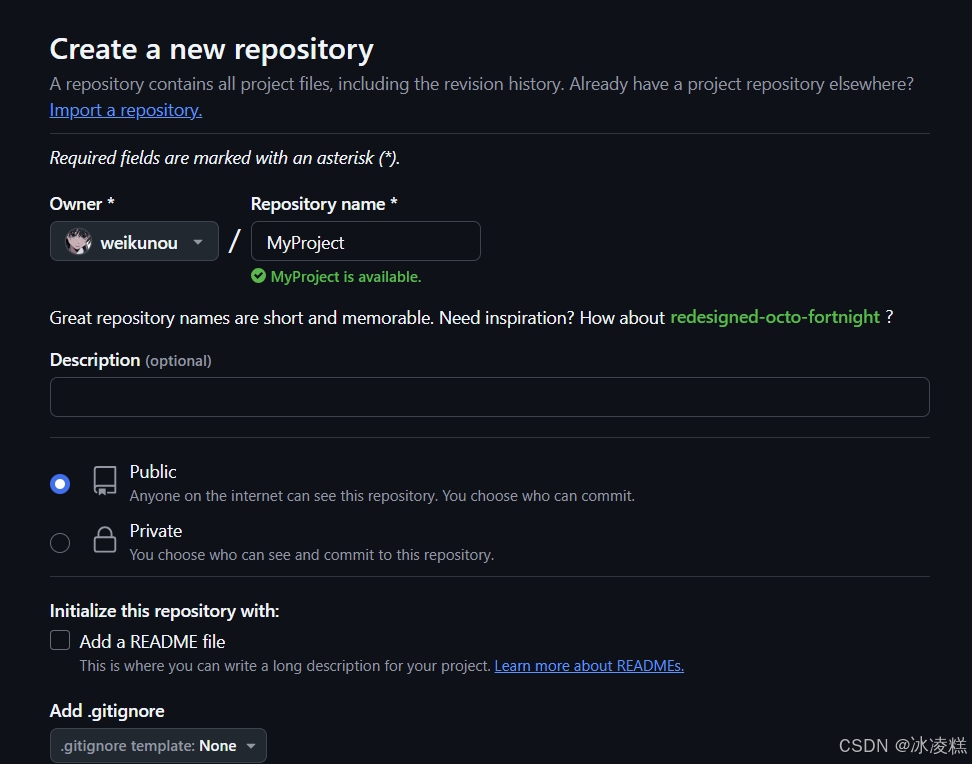Focus the Repository name field with MyProject
Screen dimensions: 972x764
tap(366, 241)
